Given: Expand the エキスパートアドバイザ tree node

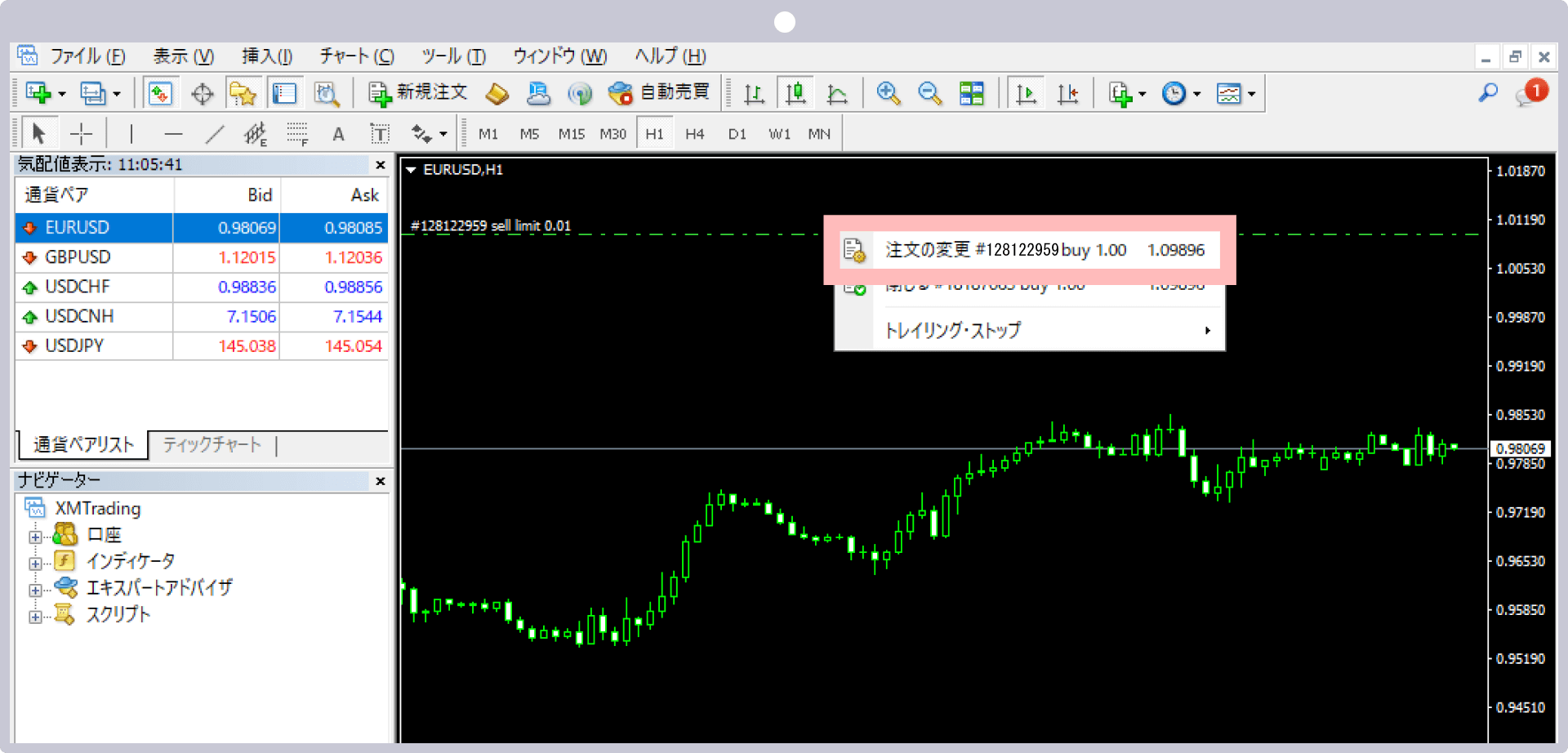Looking at the screenshot, I should [x=35, y=590].
